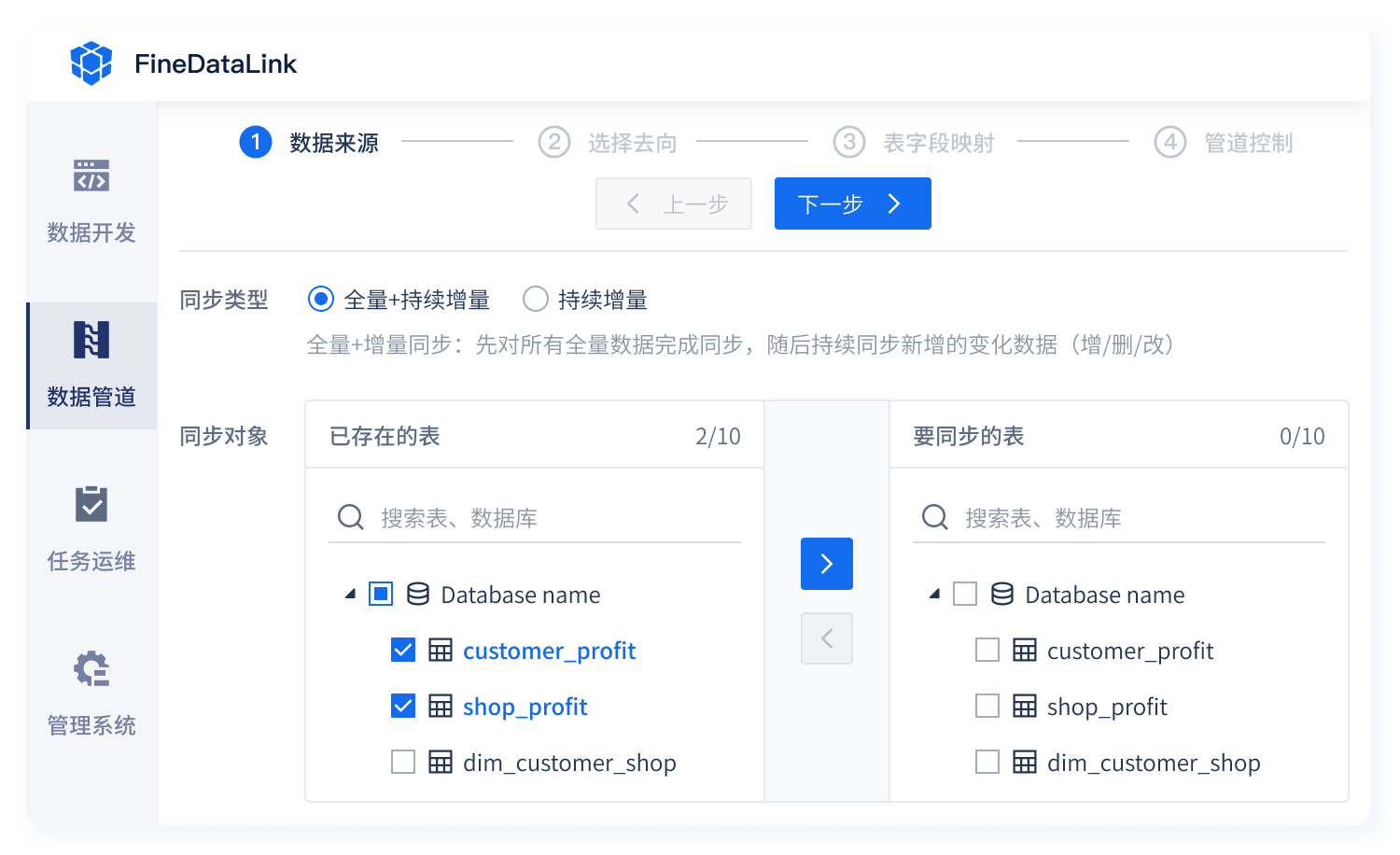Collapse Database name tree in 已存在的表
1400x855 pixels.
click(350, 594)
